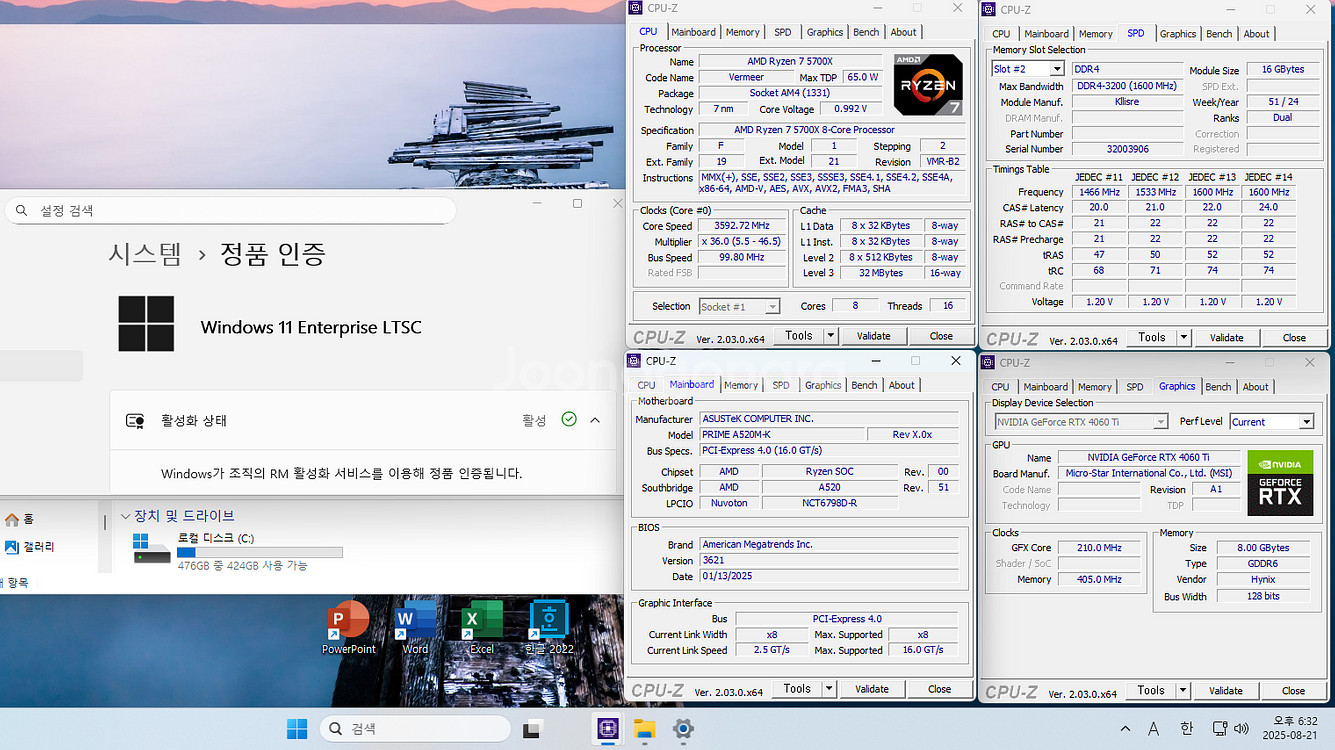Viewport: 1335px width, 750px height.
Task: Open Tools dropdown arrow in Mainboard window
Action: (x=829, y=689)
